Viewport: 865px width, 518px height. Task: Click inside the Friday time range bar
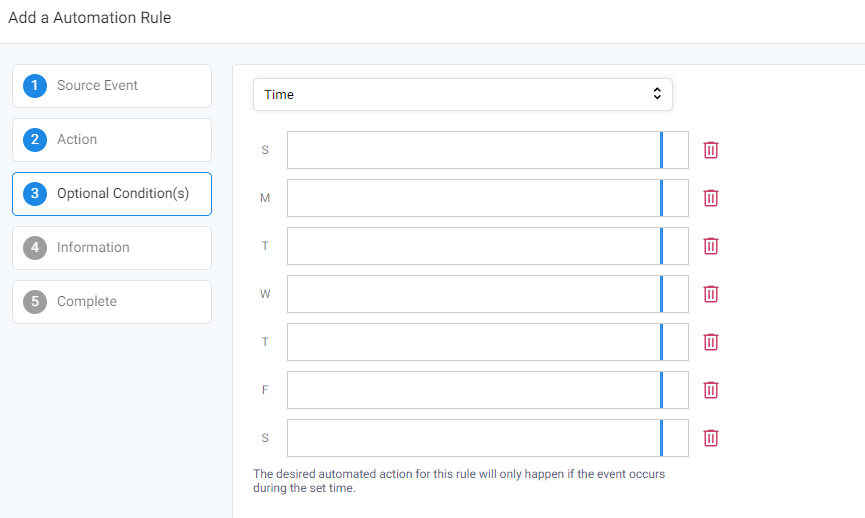[x=488, y=390]
